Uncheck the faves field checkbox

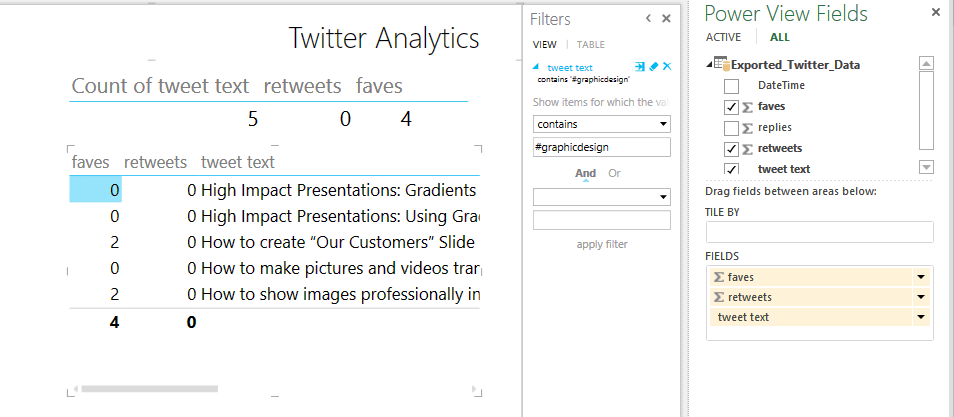[x=731, y=107]
